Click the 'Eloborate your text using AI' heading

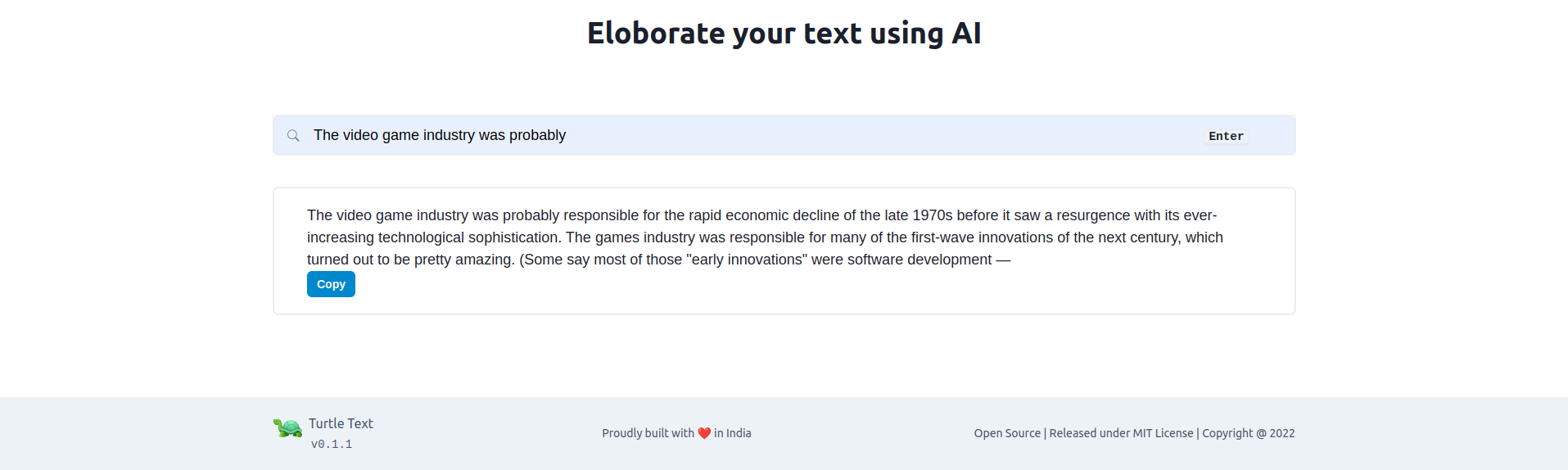tap(784, 34)
